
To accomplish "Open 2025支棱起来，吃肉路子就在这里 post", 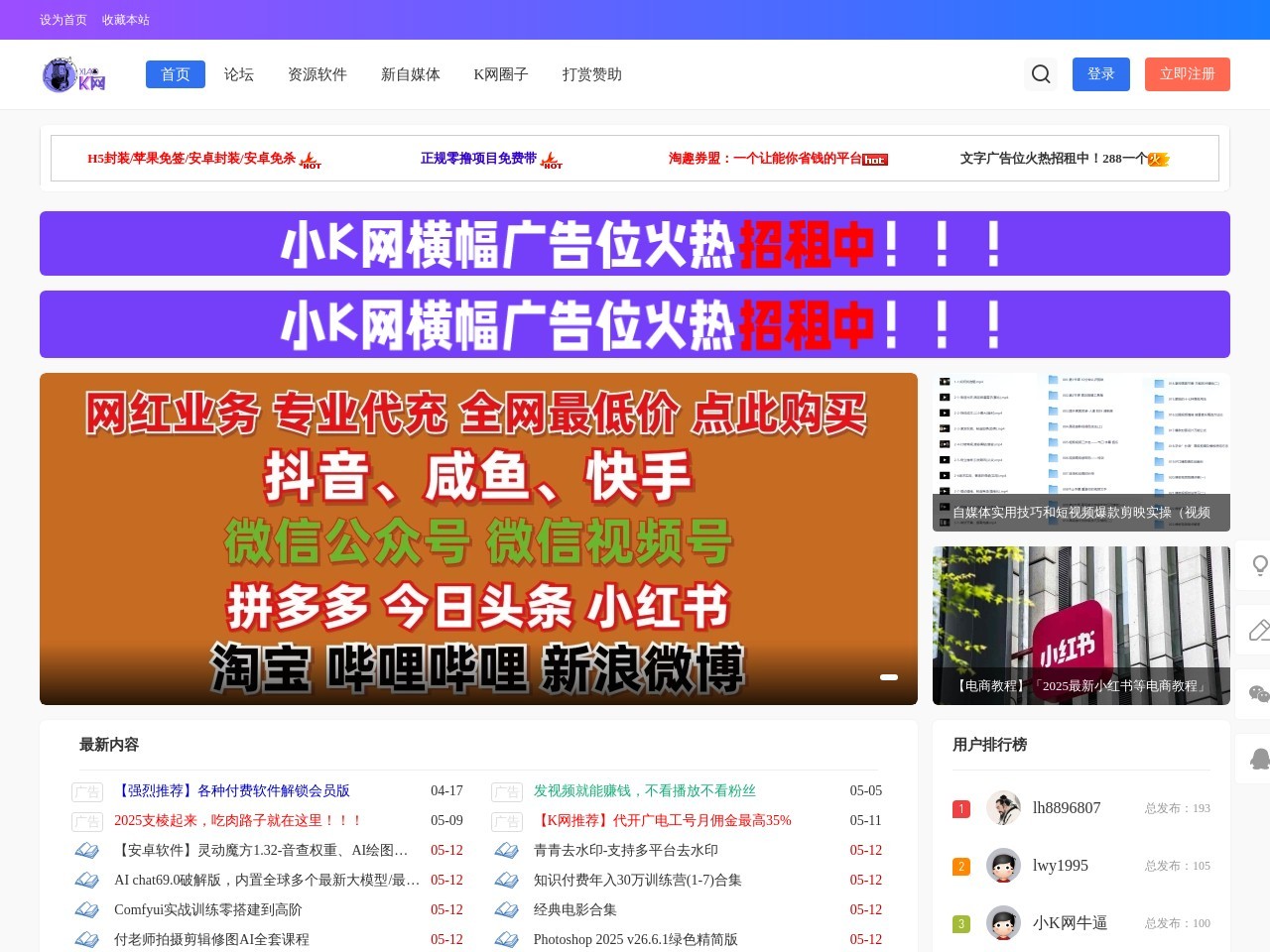I will click(239, 821).
